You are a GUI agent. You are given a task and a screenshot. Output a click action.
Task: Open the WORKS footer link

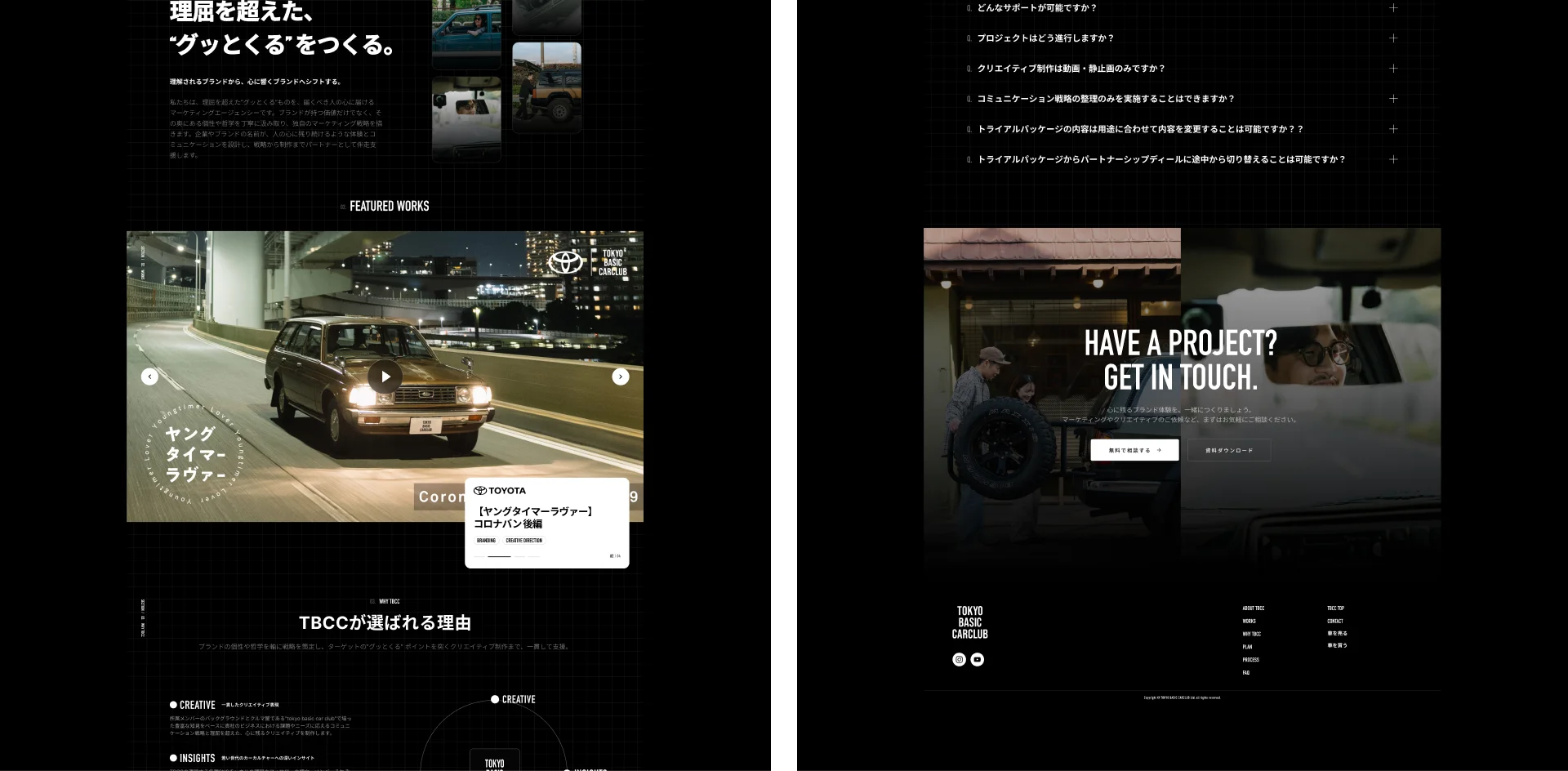point(1249,622)
